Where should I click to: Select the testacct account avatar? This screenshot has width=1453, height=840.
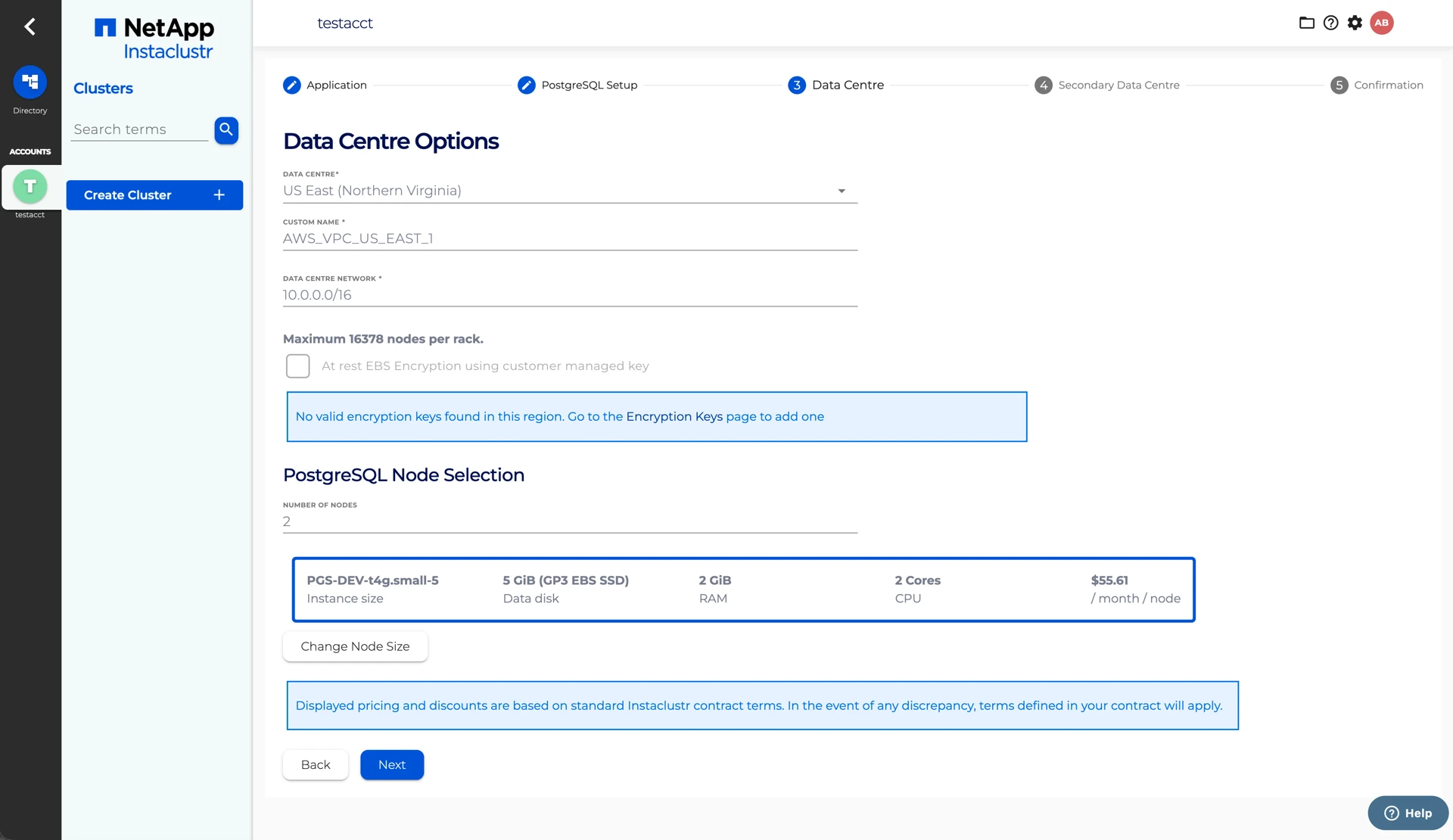point(30,186)
